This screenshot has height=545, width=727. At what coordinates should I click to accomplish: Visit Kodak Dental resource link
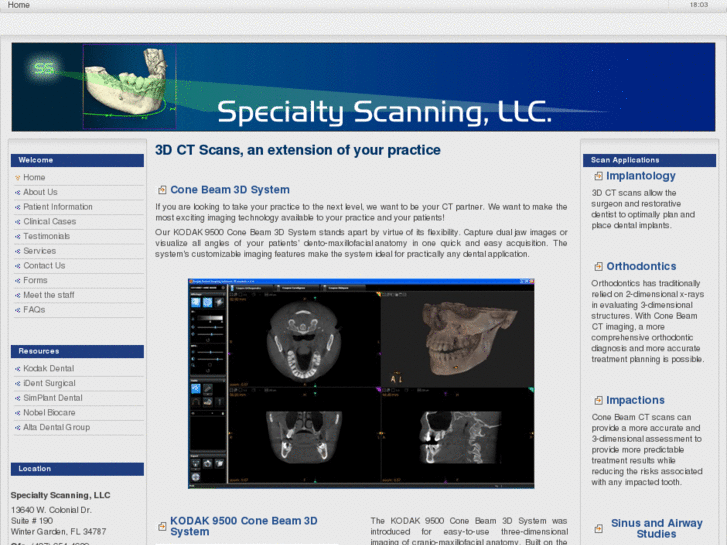[x=49, y=368]
